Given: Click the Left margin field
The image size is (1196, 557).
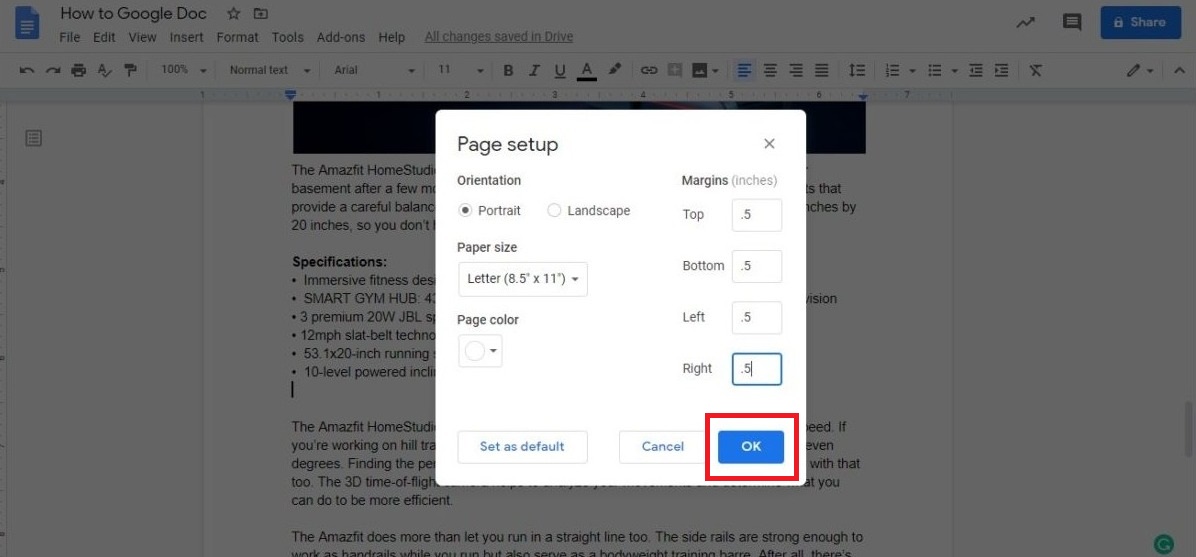Looking at the screenshot, I should [757, 317].
